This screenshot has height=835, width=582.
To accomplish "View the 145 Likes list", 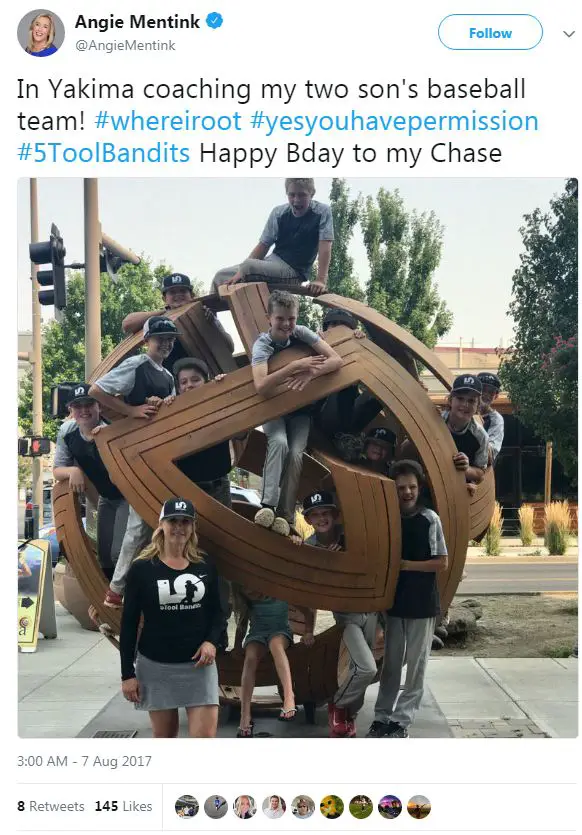I will pos(124,806).
